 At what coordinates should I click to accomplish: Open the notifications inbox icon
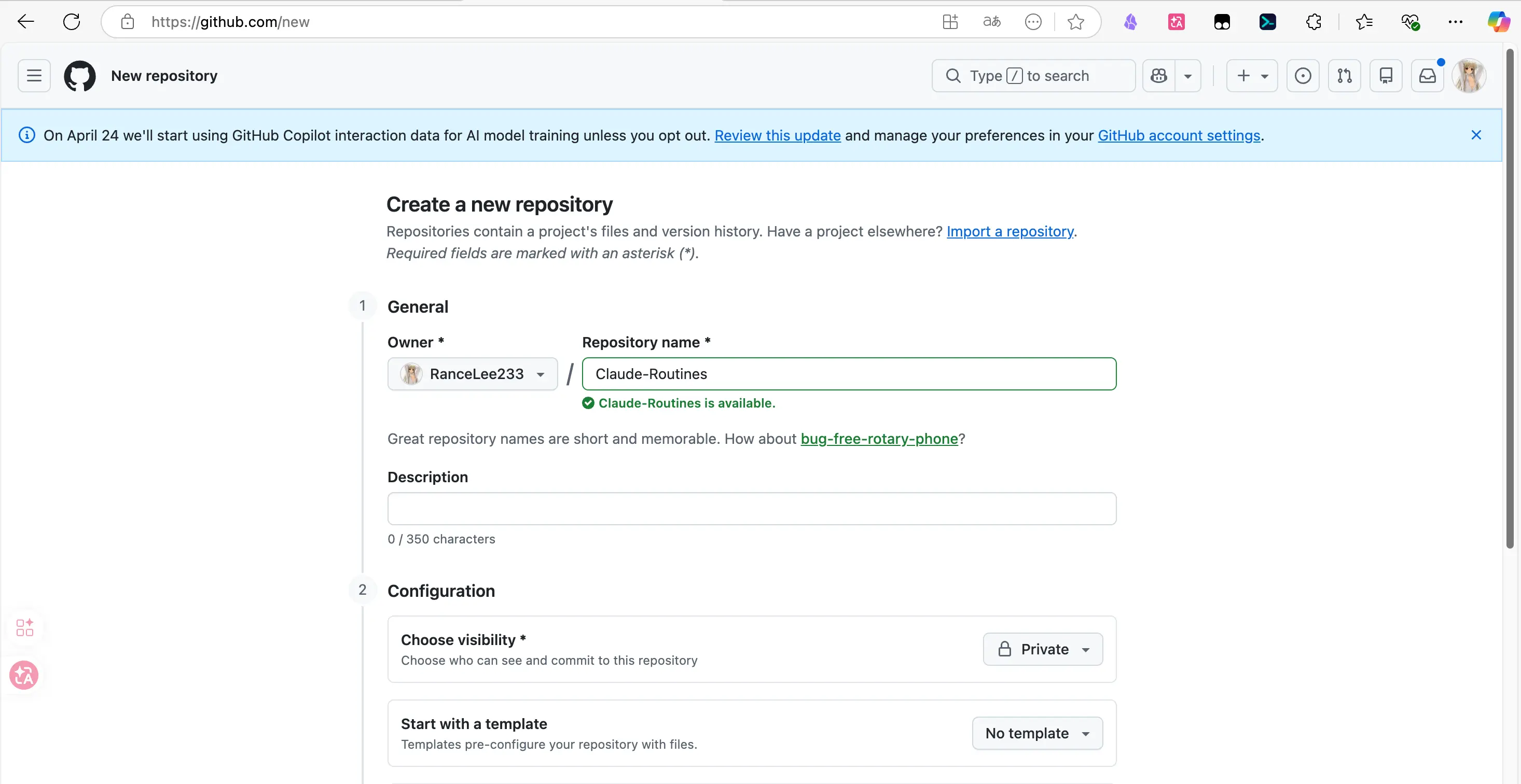(1427, 76)
